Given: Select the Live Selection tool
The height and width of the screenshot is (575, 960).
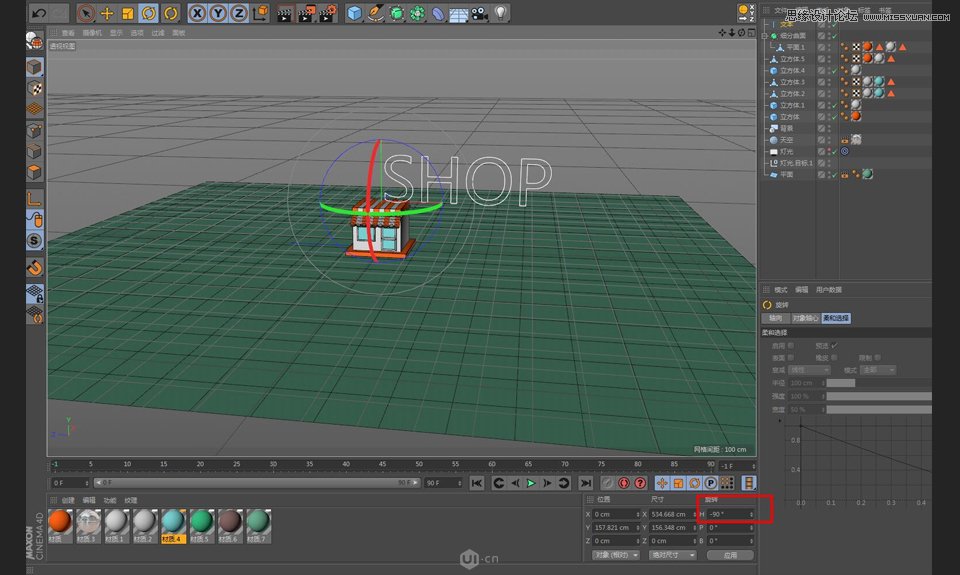Looking at the screenshot, I should point(86,13).
